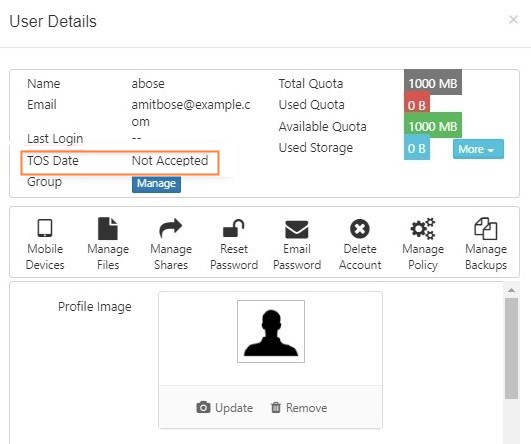Update the profile image
The image size is (531, 444).
point(225,407)
